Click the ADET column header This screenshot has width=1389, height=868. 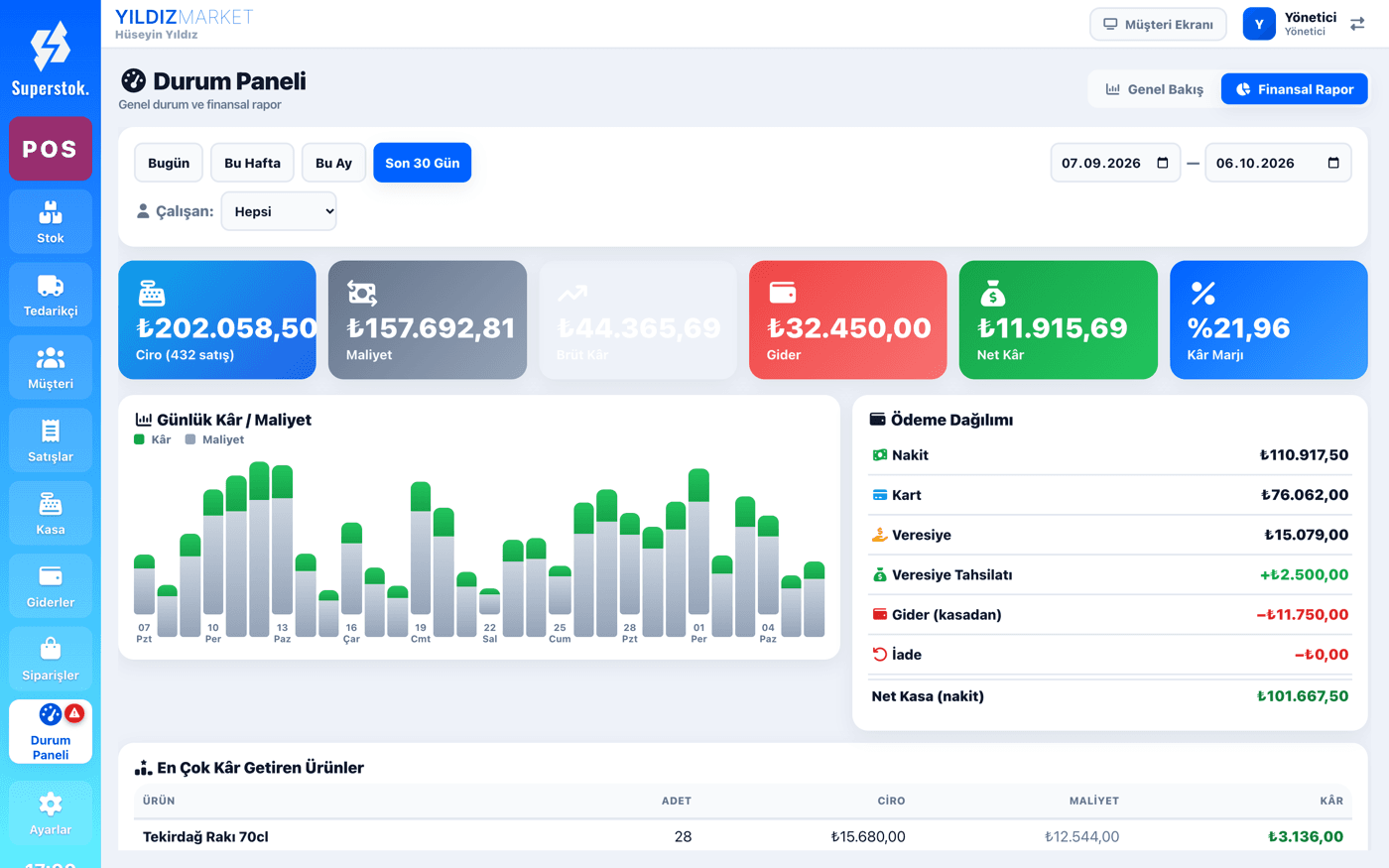click(677, 801)
